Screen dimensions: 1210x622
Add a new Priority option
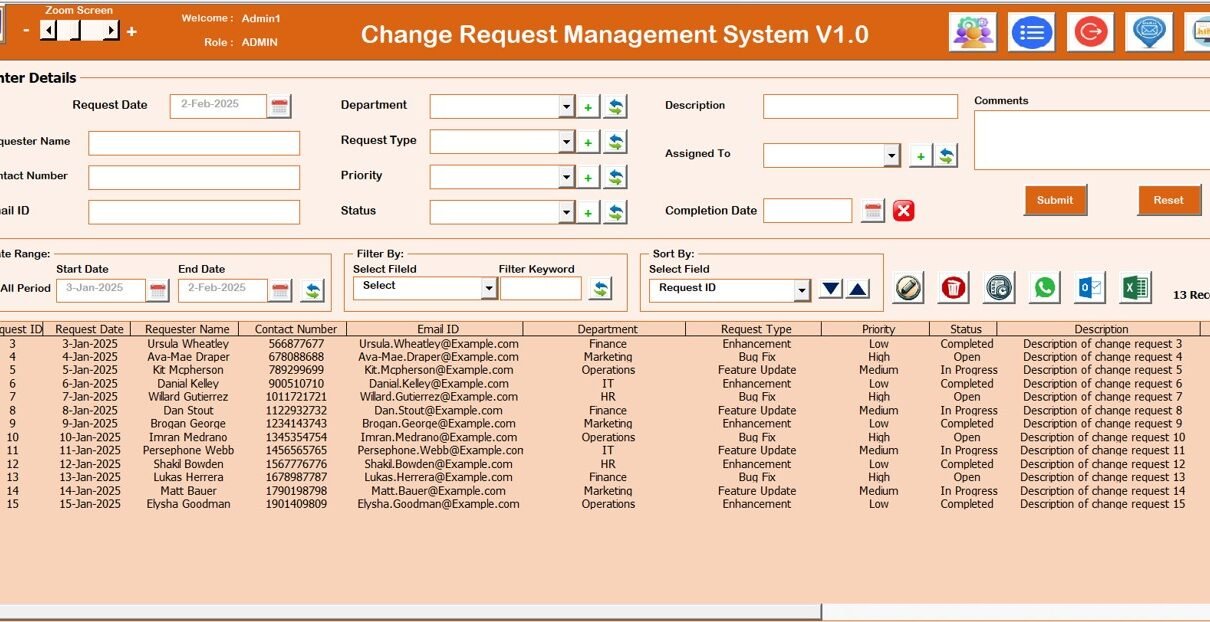click(588, 178)
